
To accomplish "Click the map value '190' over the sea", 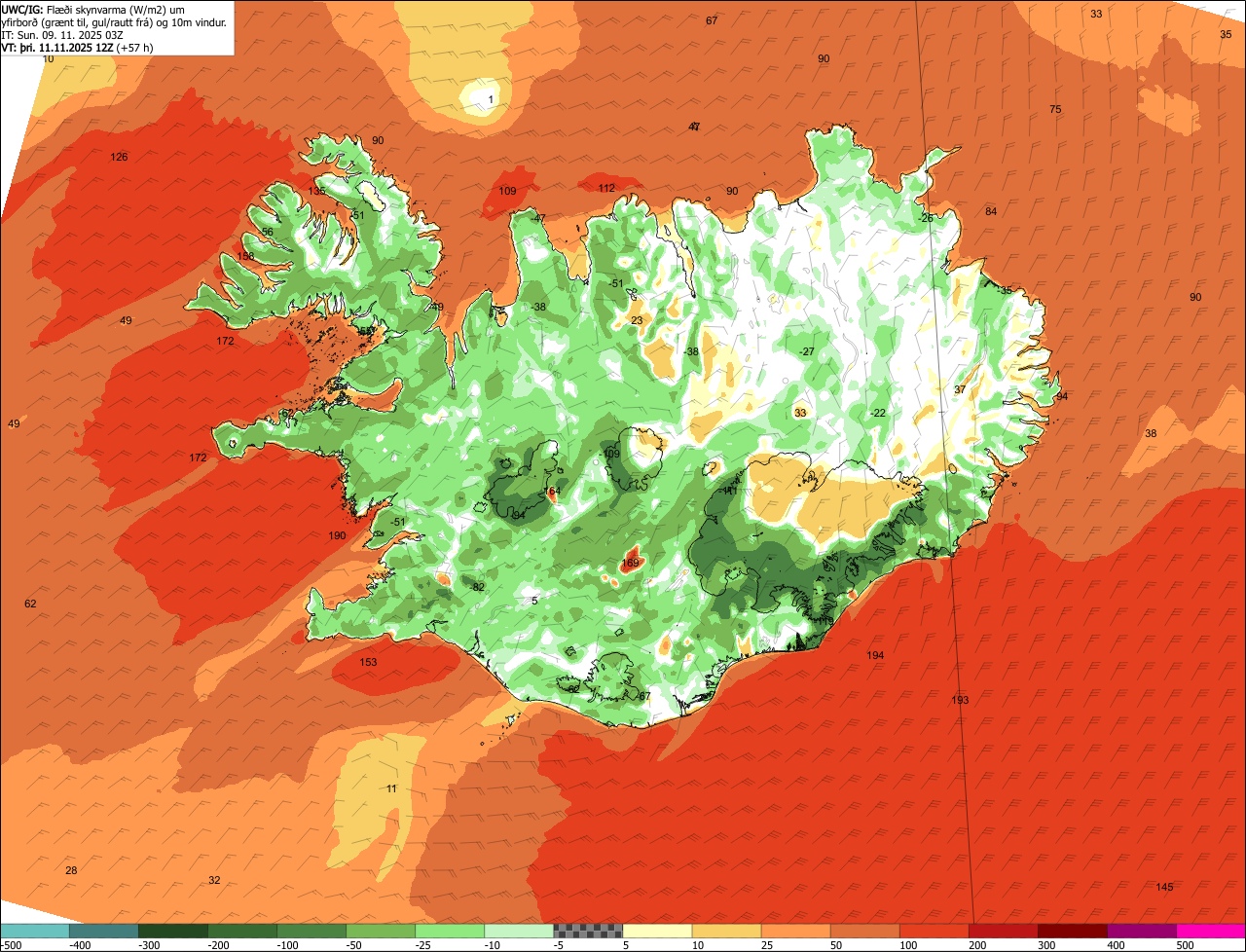I will coord(337,536).
